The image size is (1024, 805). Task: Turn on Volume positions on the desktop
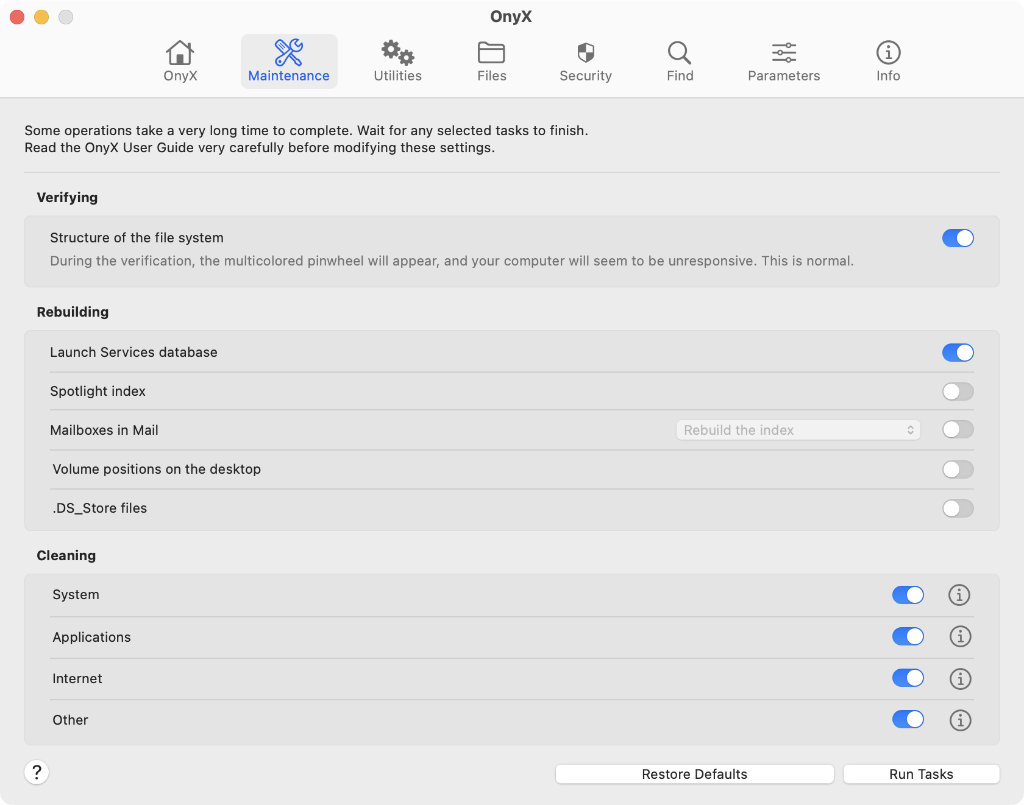coord(957,469)
